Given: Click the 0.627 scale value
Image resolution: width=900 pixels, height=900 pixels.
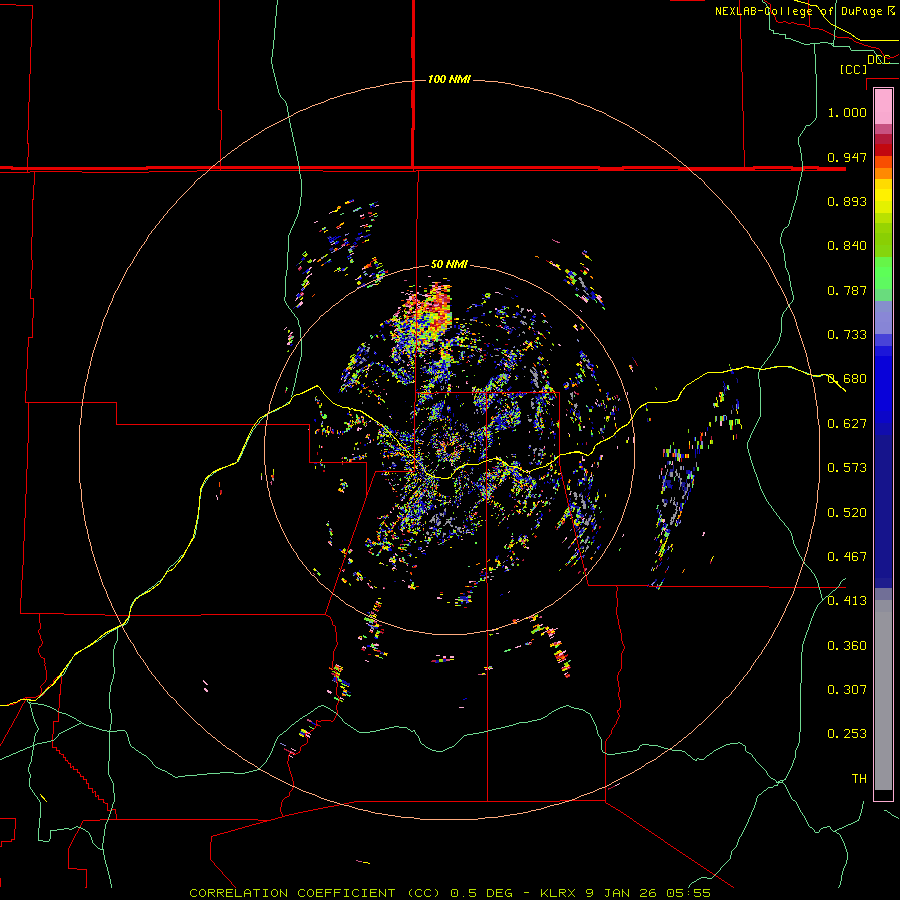Looking at the screenshot, I should coord(847,424).
